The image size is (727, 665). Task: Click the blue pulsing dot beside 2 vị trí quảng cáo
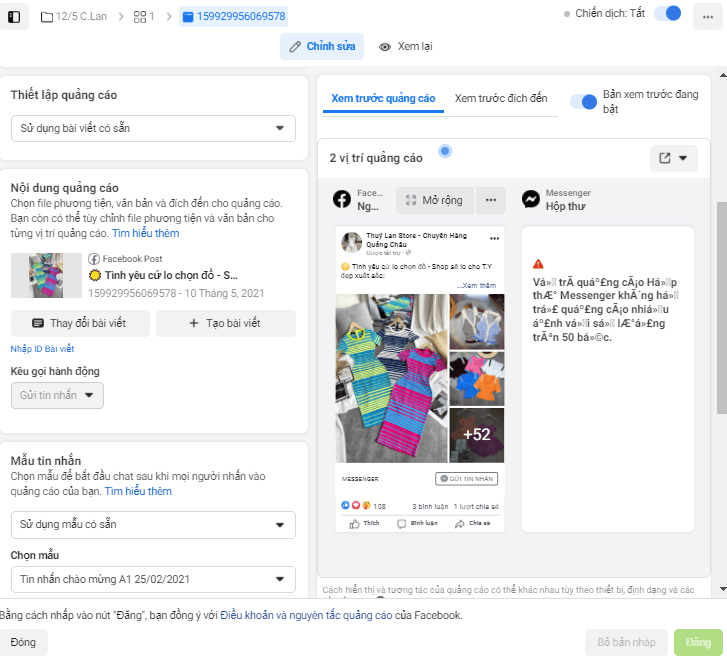pos(445,151)
